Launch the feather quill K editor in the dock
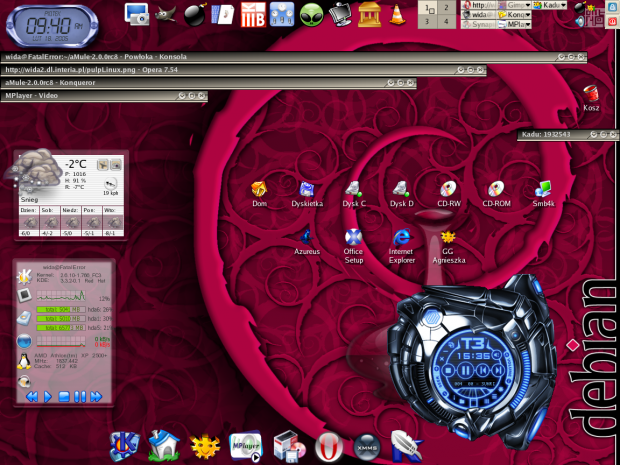Image resolution: width=620 pixels, height=465 pixels. tap(406, 446)
